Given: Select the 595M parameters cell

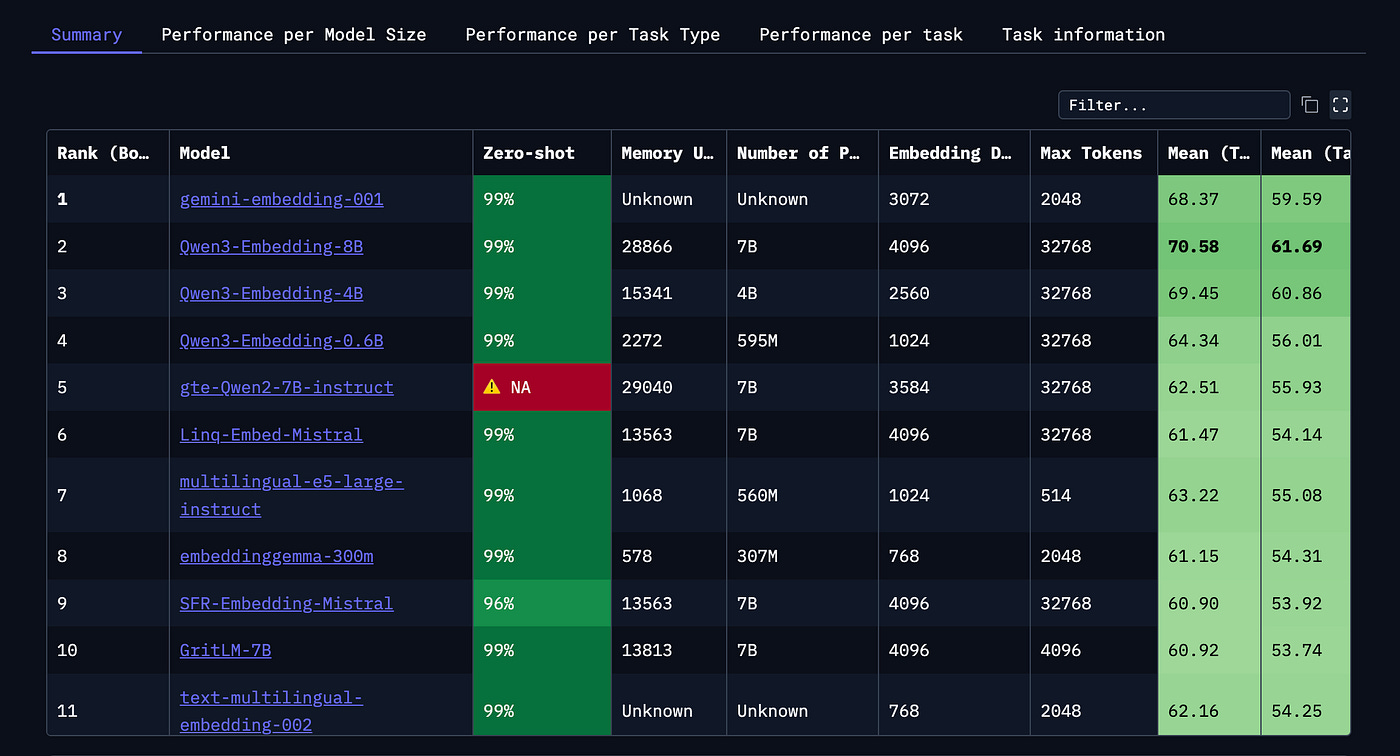Looking at the screenshot, I should click(x=803, y=340).
